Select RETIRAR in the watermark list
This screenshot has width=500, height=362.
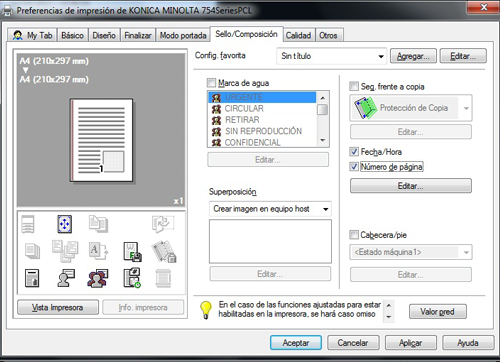pos(262,120)
